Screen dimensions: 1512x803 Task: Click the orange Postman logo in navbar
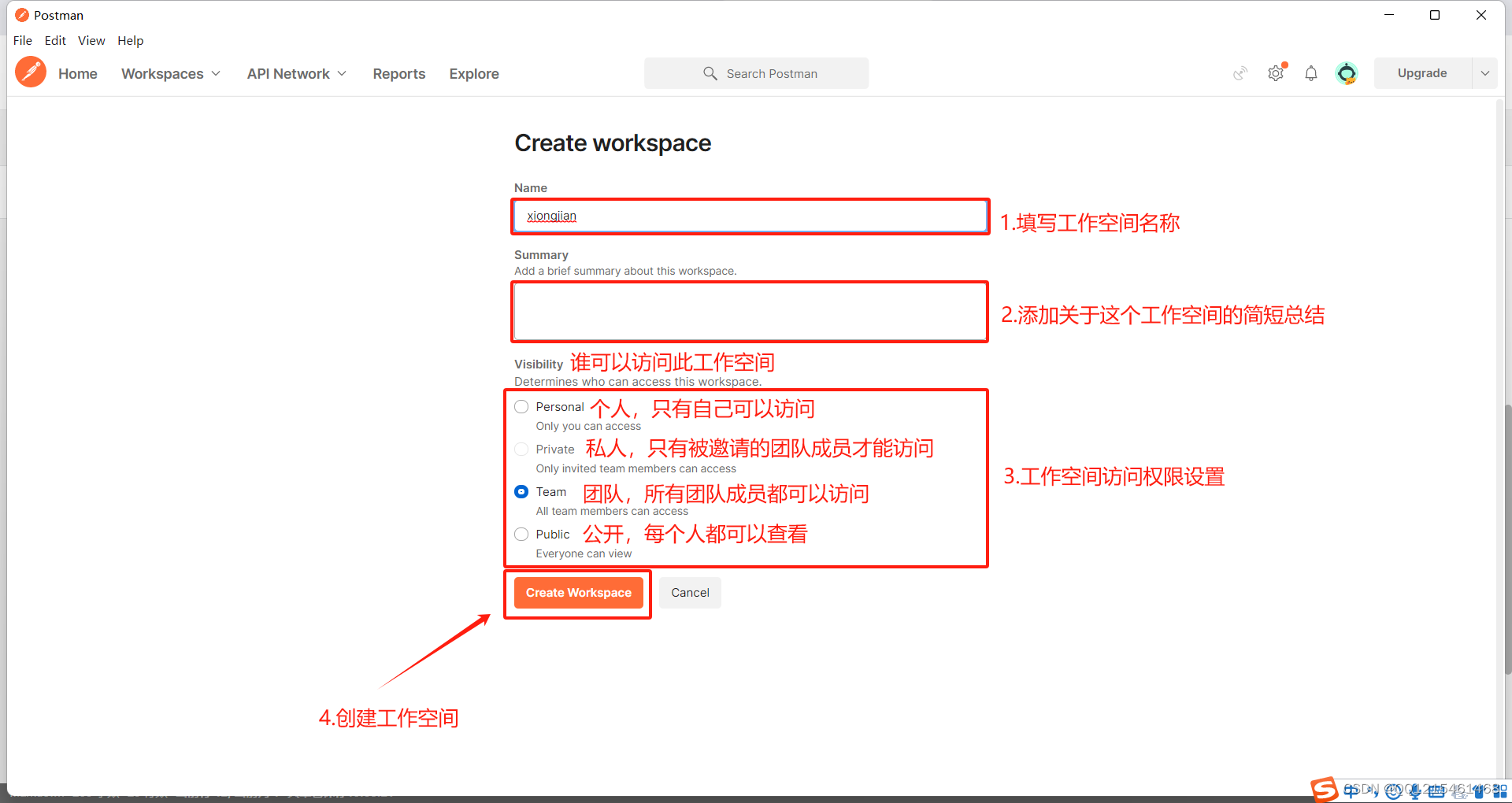(31, 72)
